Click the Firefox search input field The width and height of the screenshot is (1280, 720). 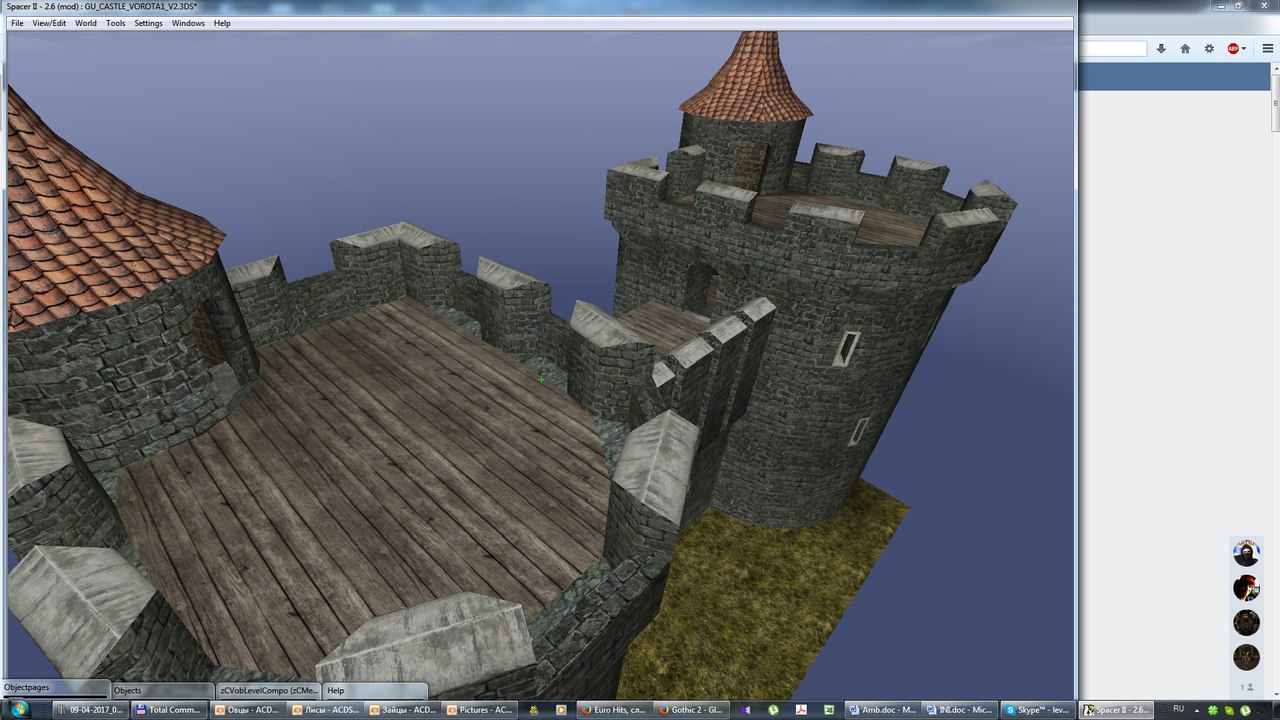[x=1112, y=48]
